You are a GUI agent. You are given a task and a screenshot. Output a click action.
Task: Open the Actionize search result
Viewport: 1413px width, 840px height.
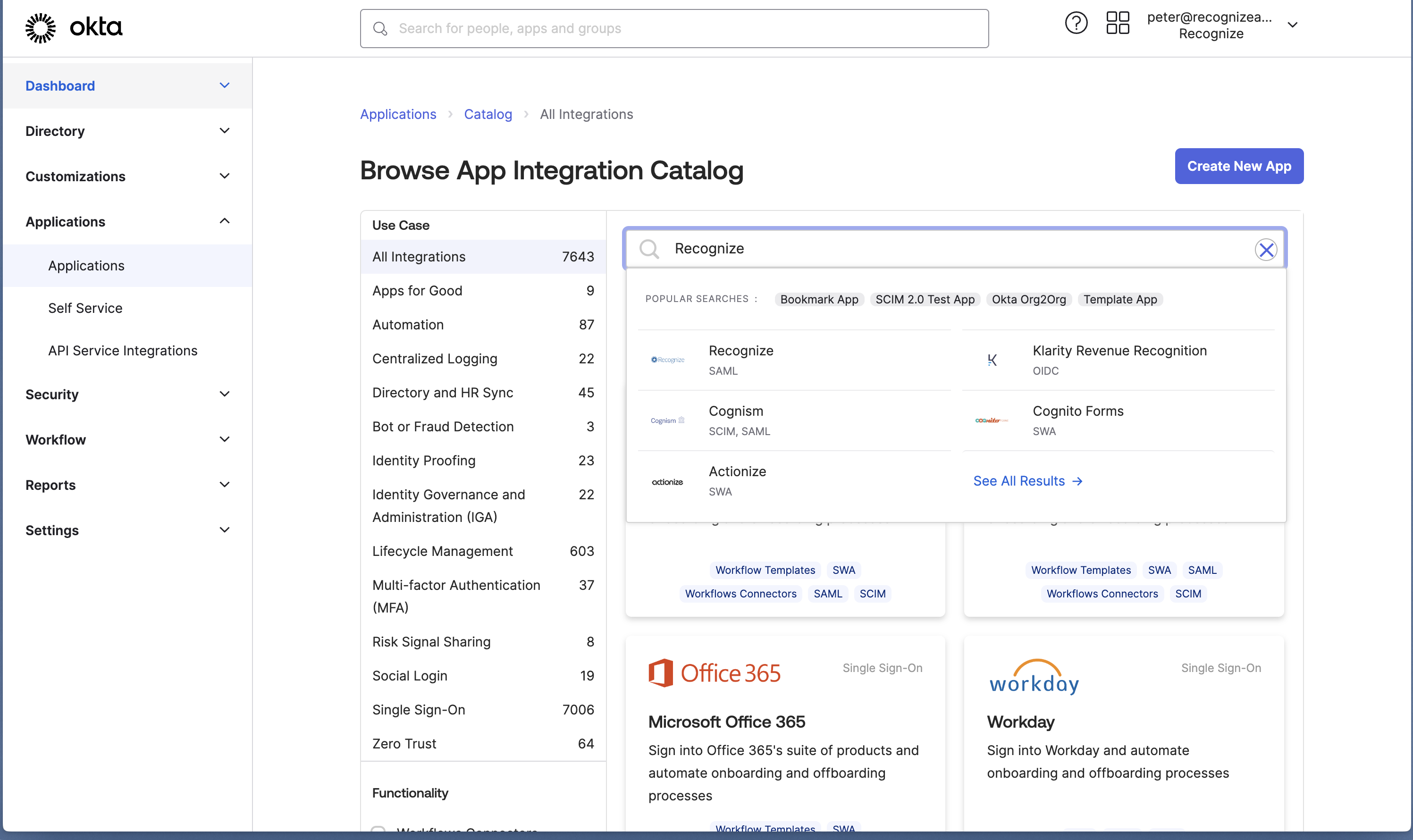click(794, 481)
